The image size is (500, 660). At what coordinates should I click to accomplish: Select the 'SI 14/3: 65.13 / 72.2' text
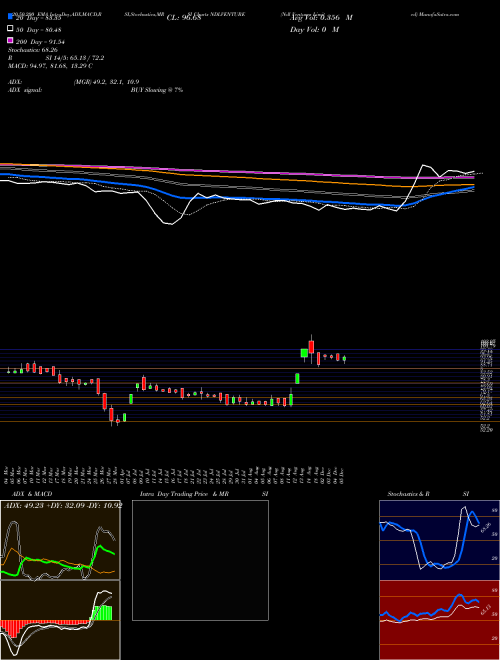75,58
